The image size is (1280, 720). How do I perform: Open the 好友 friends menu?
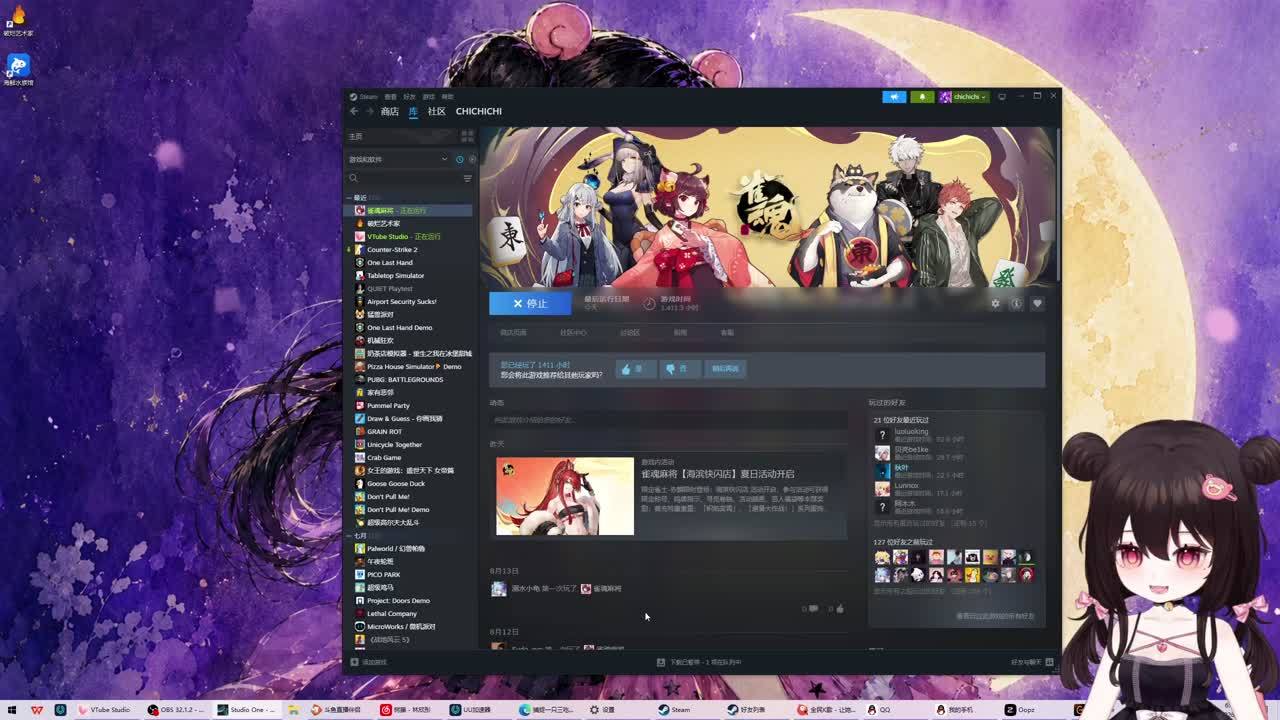pos(409,97)
